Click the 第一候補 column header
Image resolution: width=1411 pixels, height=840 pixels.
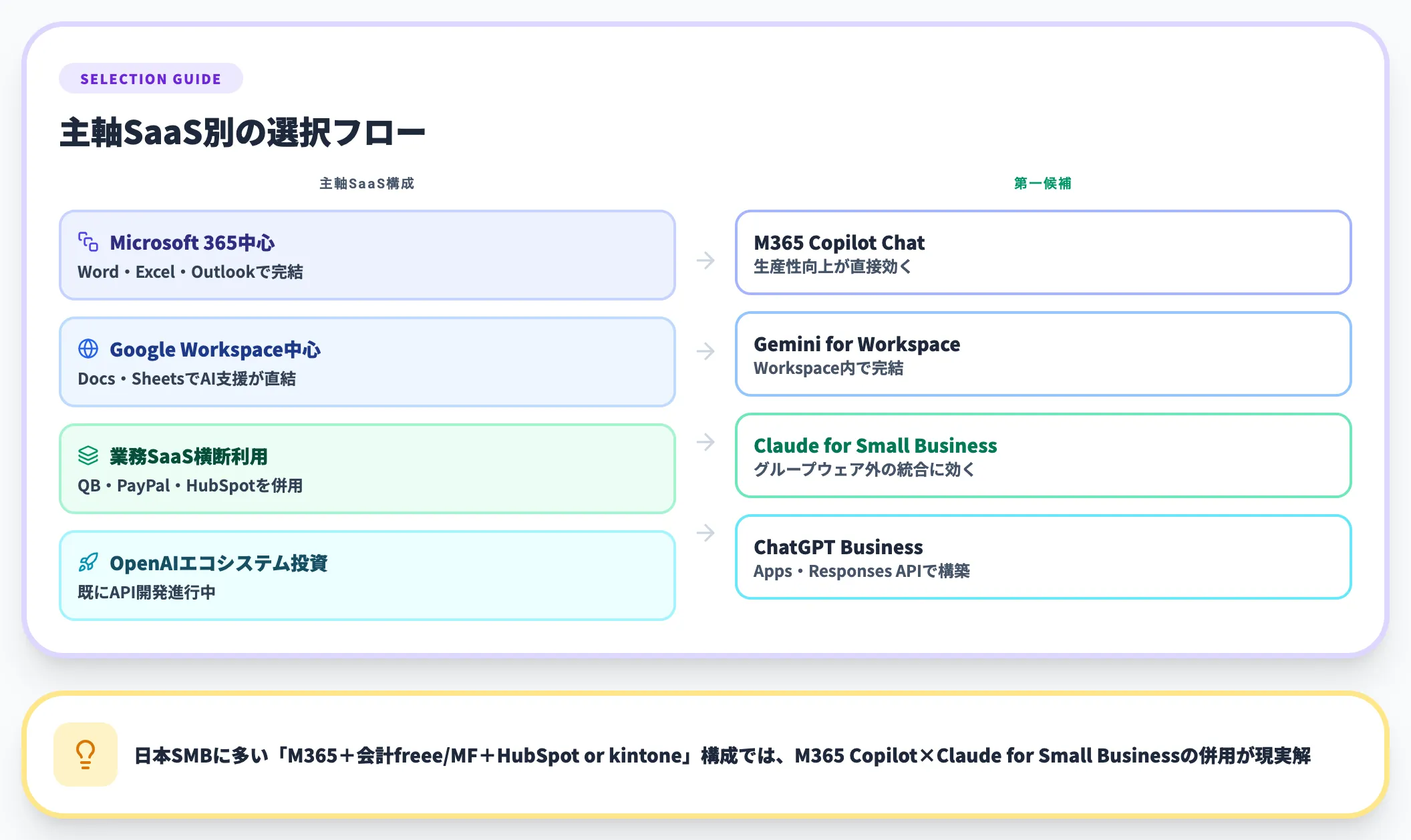click(1043, 183)
